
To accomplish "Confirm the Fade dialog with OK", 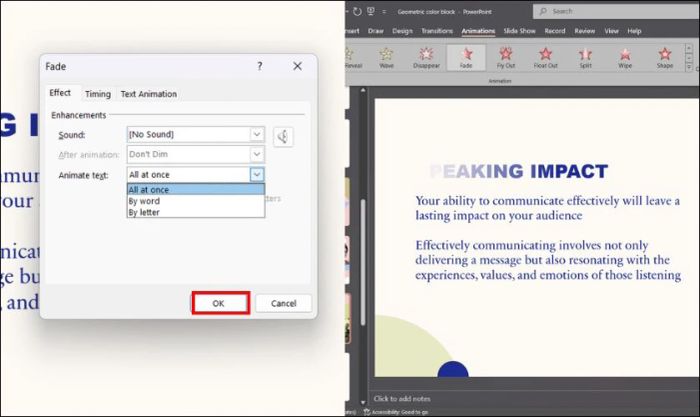I will [221, 303].
